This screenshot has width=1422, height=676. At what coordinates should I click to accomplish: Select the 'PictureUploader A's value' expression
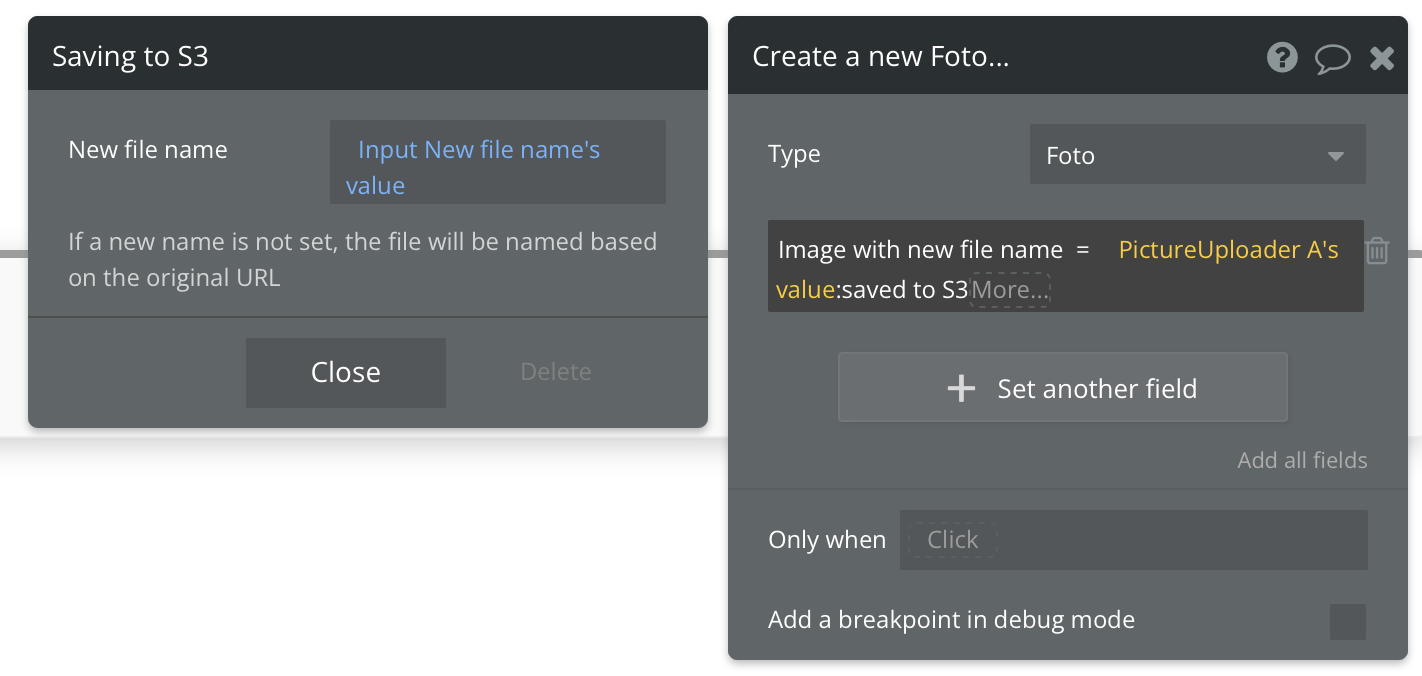point(1228,250)
